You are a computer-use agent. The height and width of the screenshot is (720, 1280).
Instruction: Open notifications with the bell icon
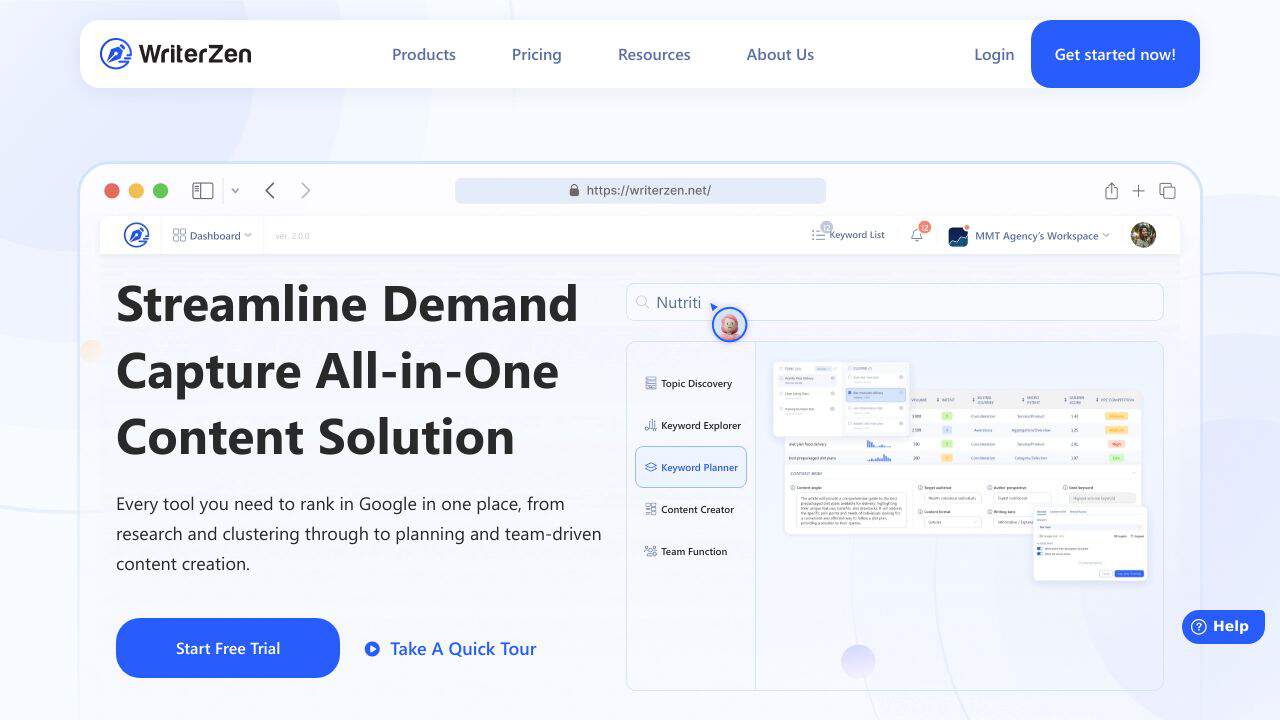point(917,235)
